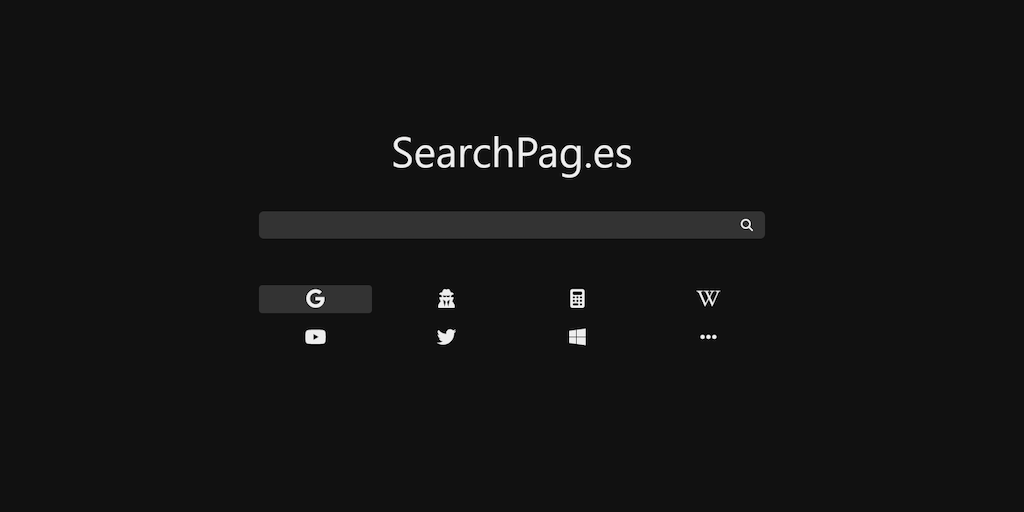Screen dimensions: 1024x512
Task: Click the magnifying glass search button
Action: pos(746,225)
